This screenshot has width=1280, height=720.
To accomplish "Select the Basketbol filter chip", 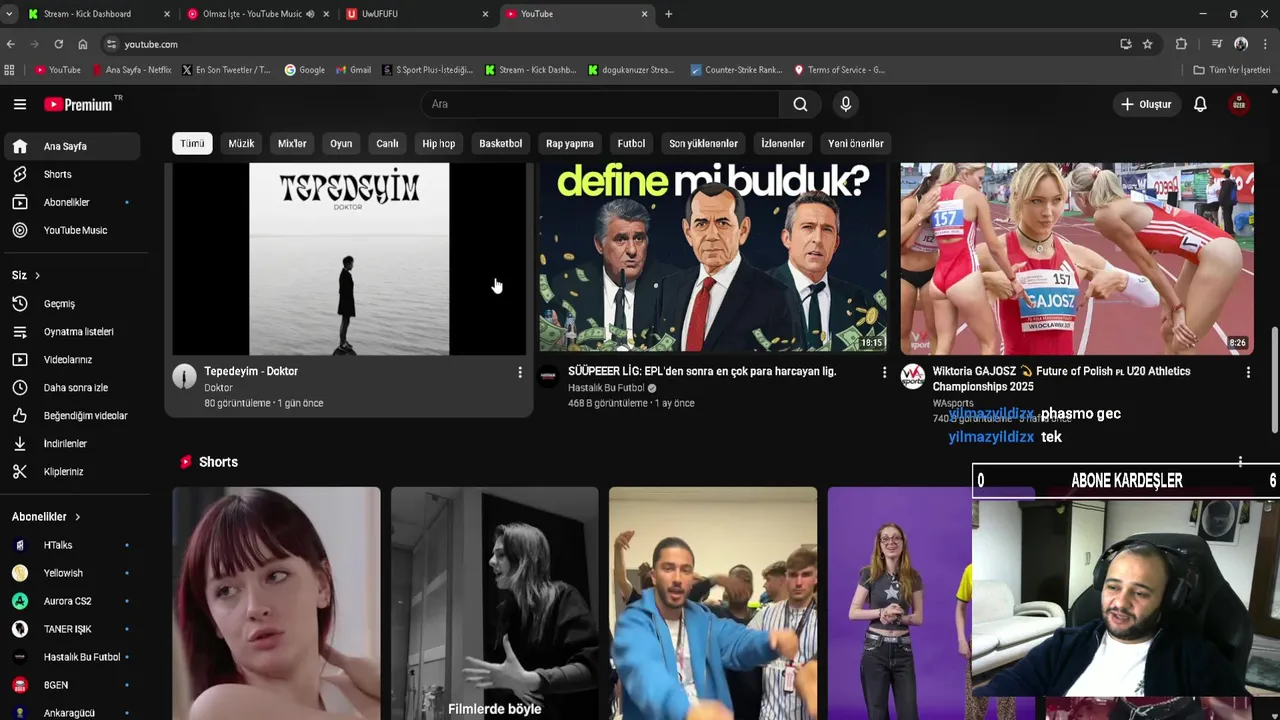I will click(500, 143).
